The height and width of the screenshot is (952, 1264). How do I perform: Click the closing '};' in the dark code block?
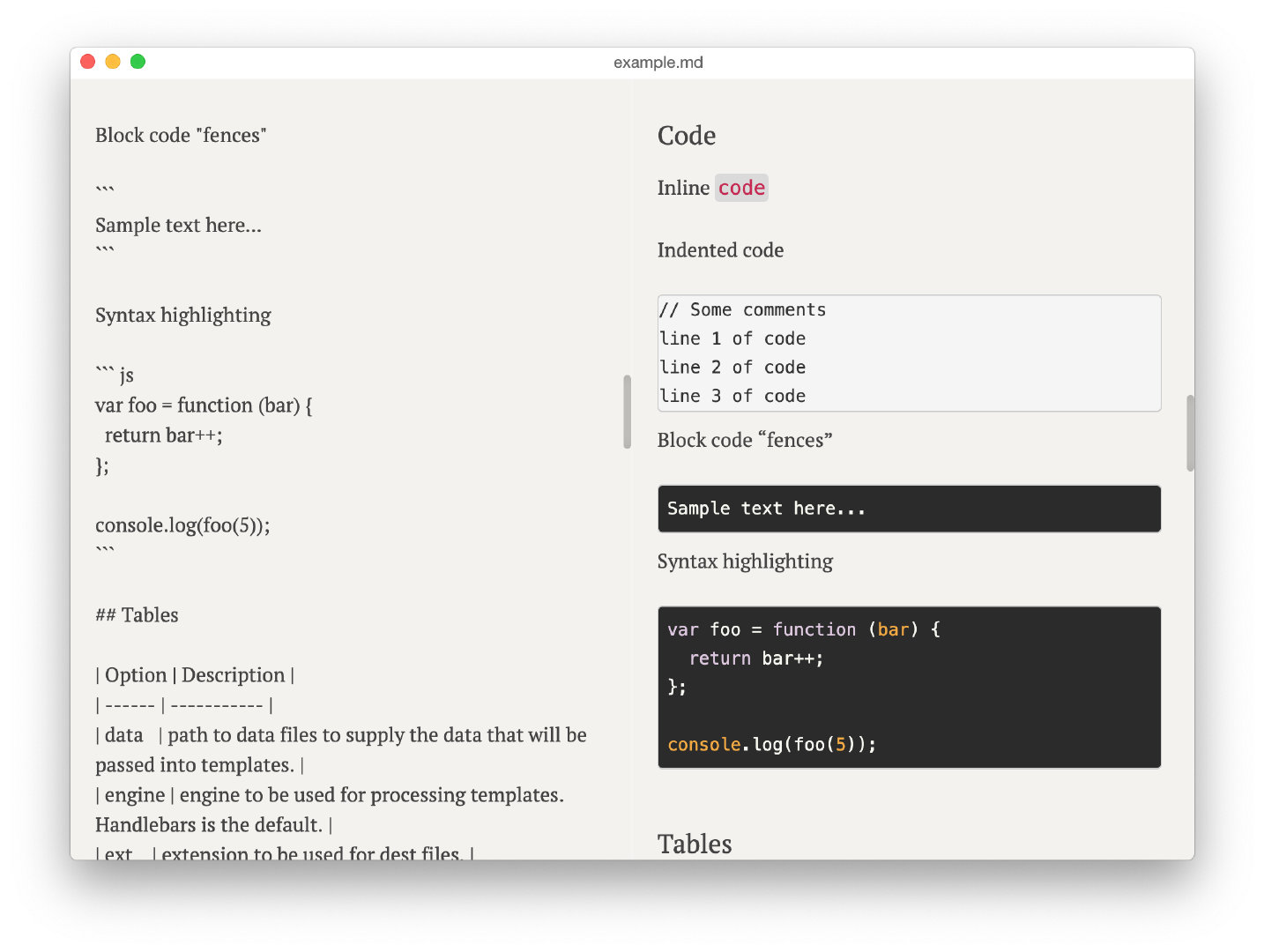click(x=677, y=687)
